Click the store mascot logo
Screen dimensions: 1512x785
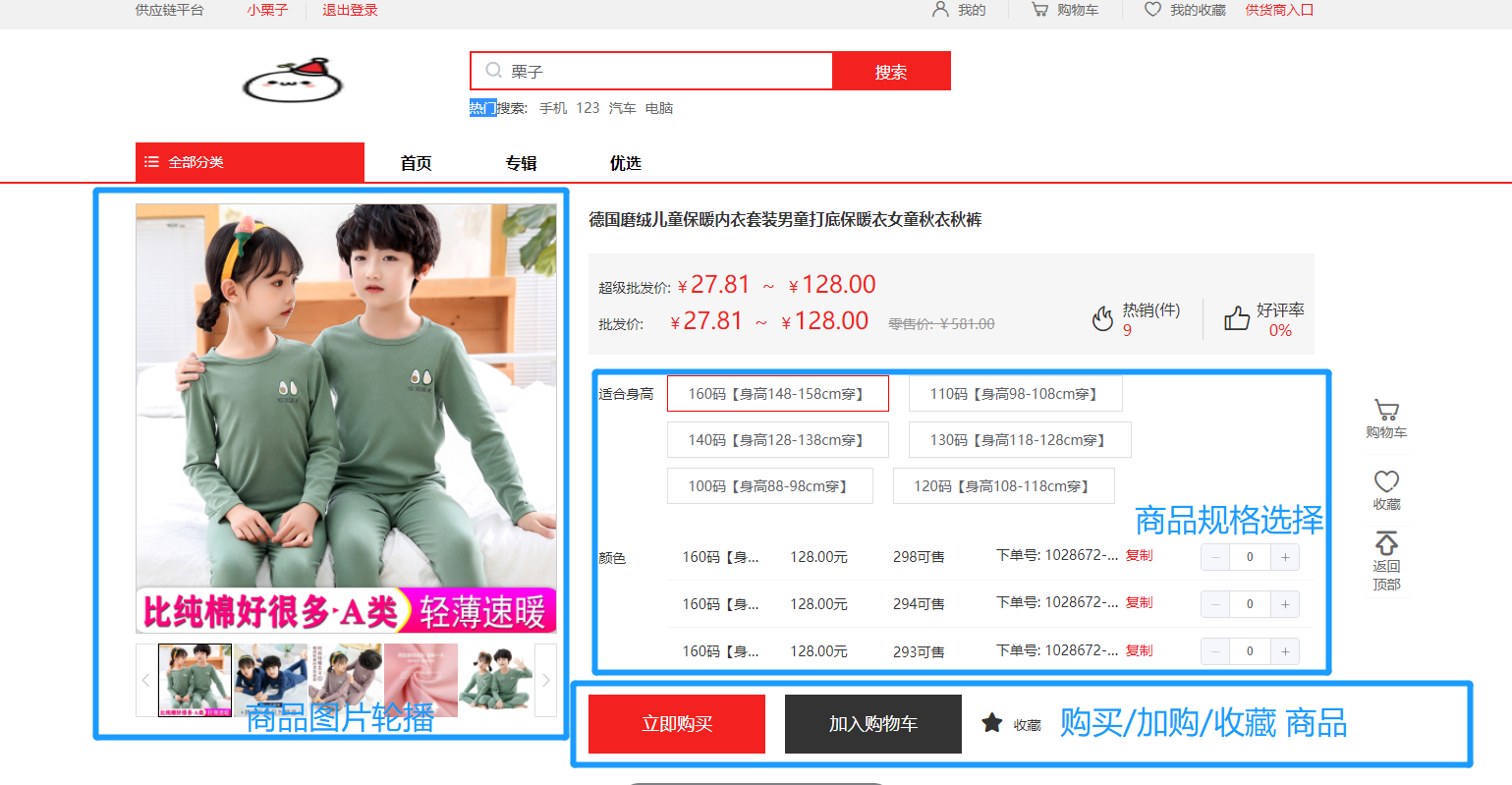293,81
